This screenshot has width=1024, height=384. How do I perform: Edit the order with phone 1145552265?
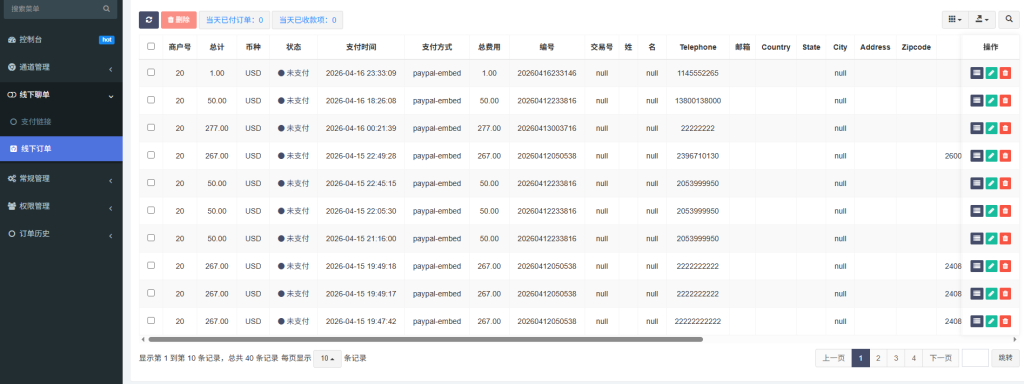tap(991, 73)
